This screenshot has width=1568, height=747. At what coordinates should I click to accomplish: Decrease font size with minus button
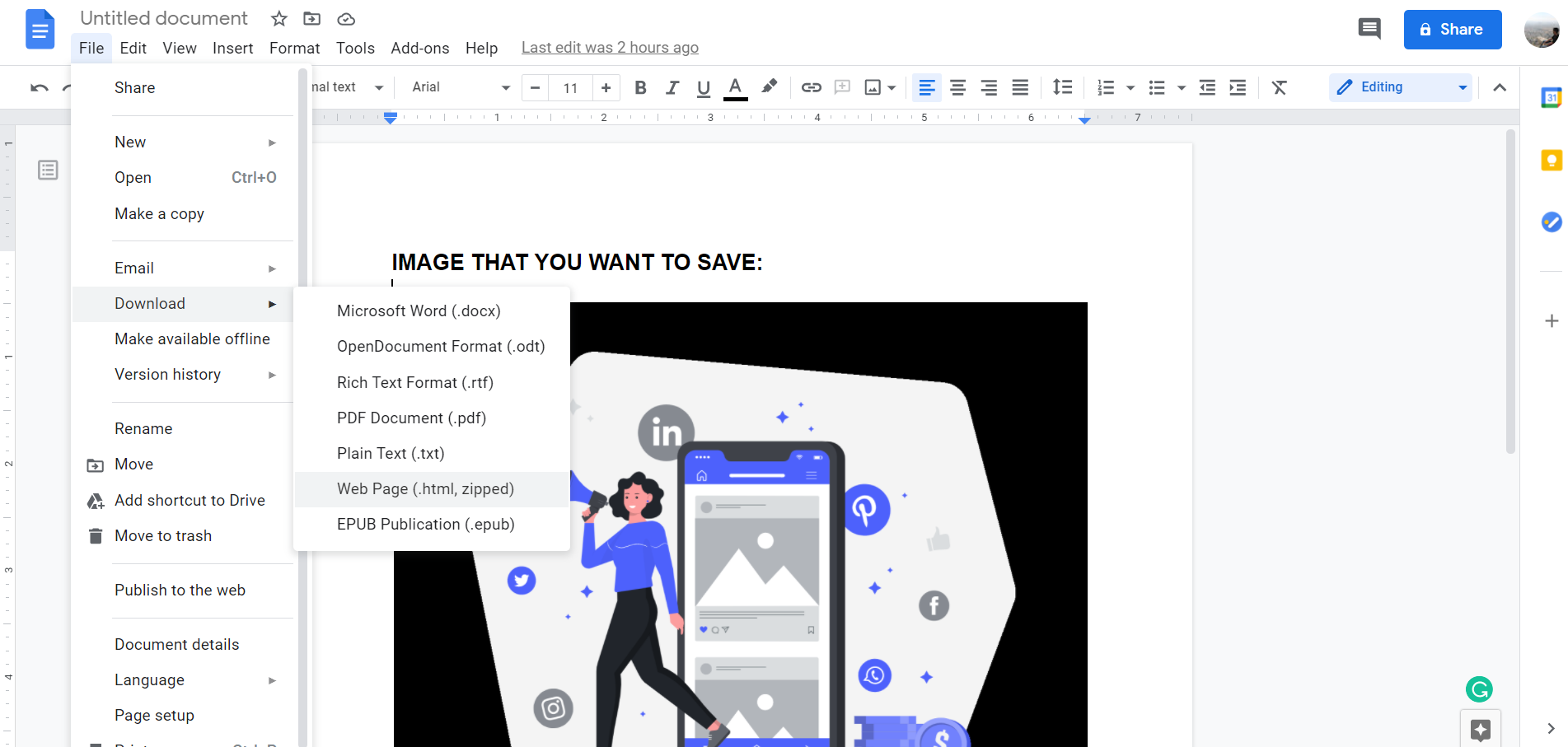(x=535, y=87)
